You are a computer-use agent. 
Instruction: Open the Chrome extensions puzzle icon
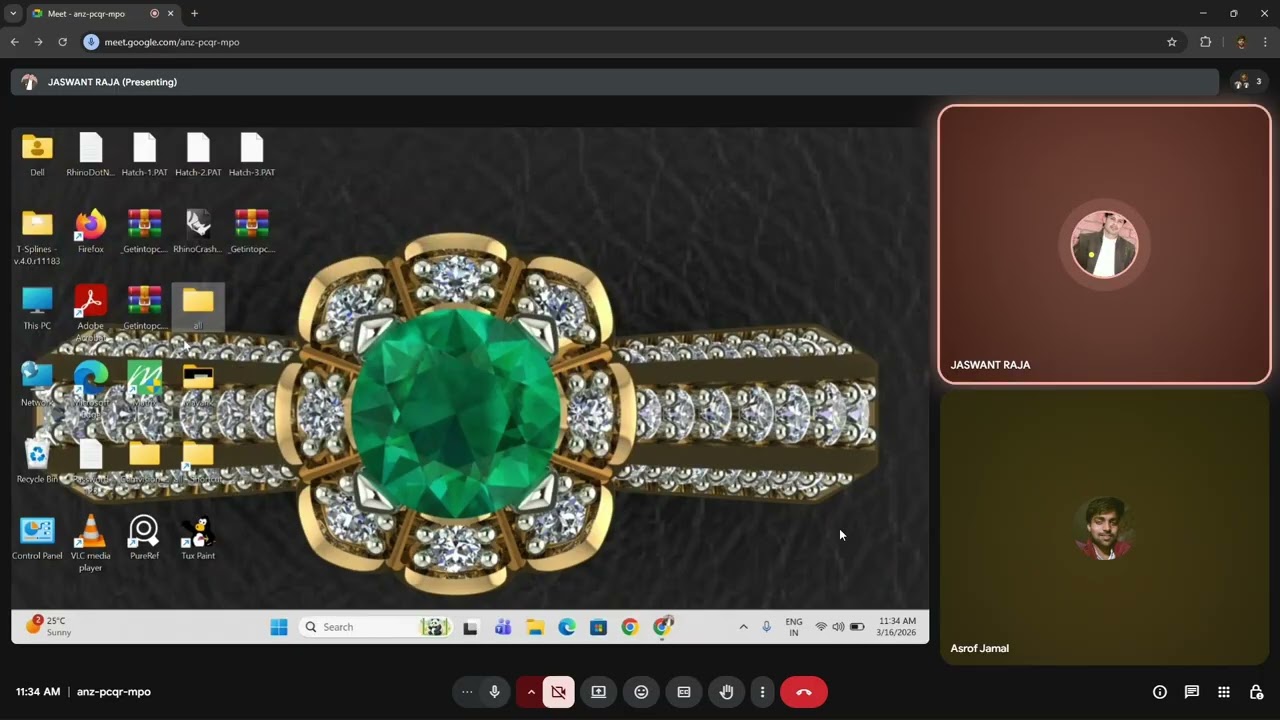(1205, 42)
